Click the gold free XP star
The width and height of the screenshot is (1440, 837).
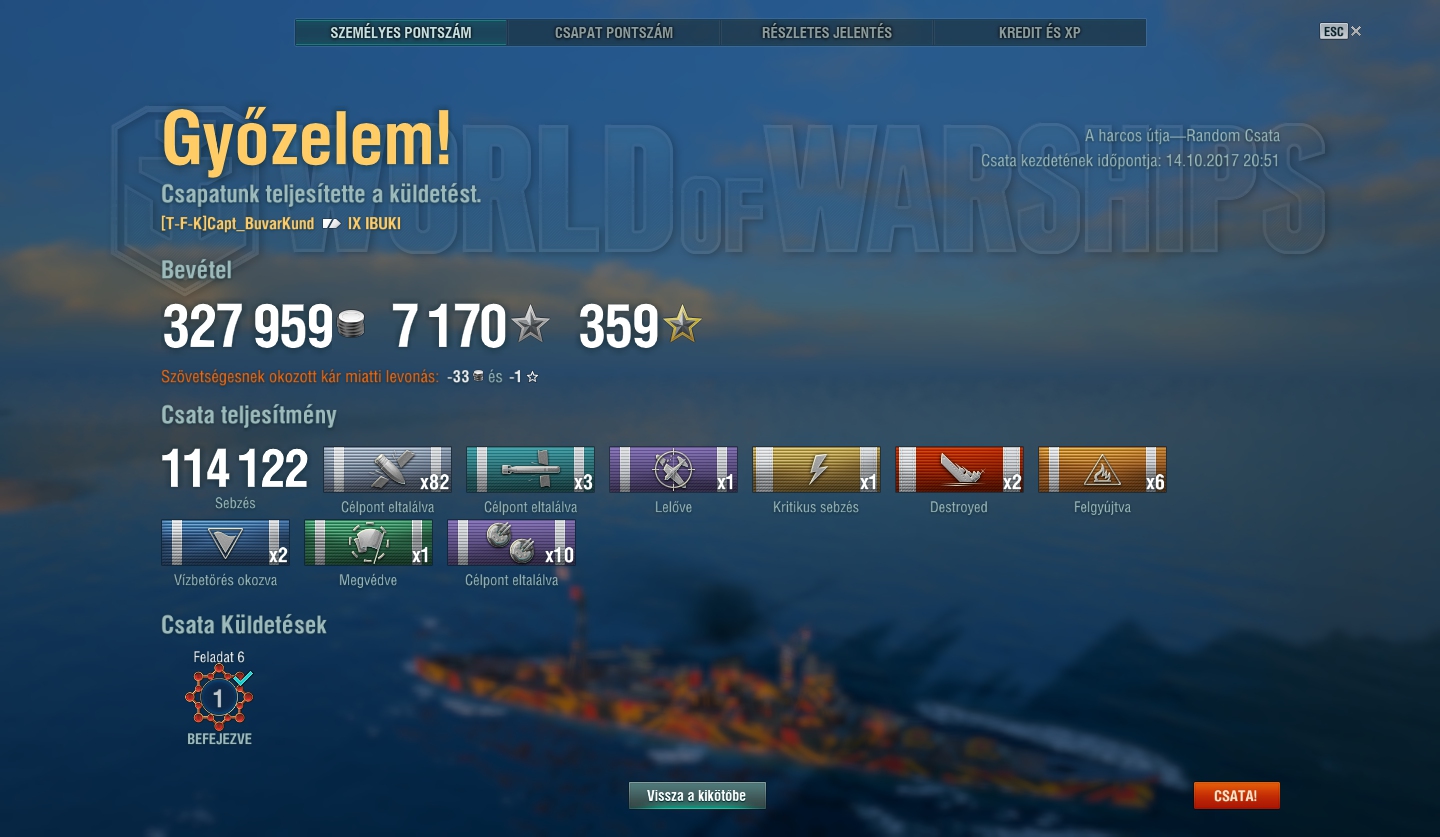pyautogui.click(x=683, y=324)
